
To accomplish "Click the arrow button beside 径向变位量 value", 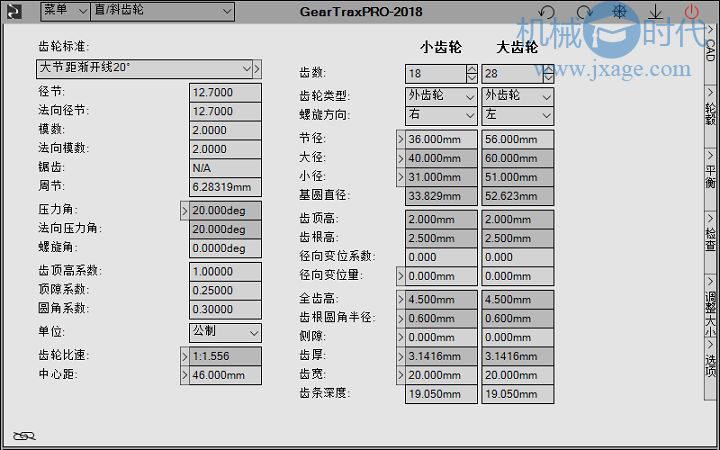I will pos(400,276).
